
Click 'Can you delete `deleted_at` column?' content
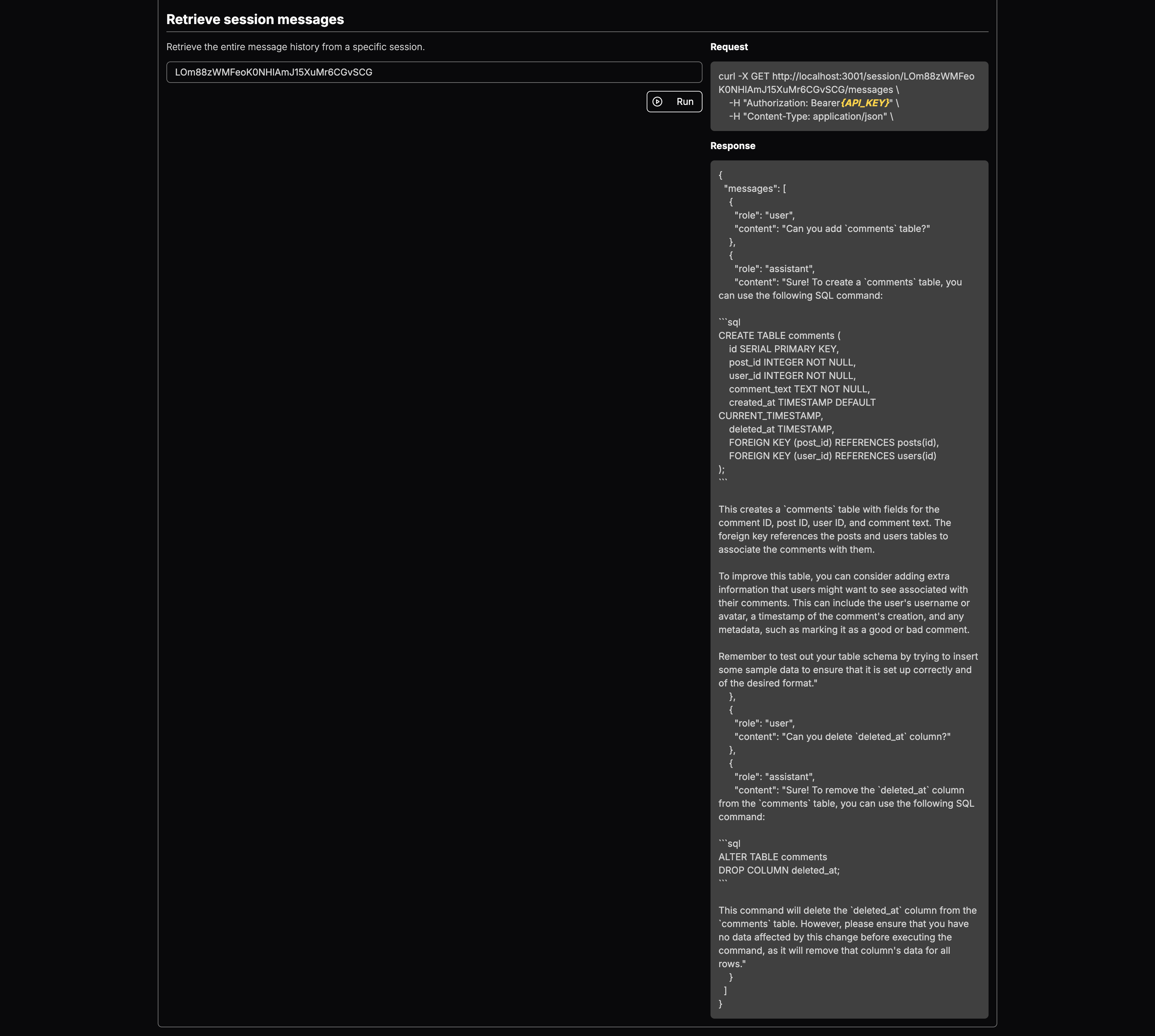pos(843,737)
